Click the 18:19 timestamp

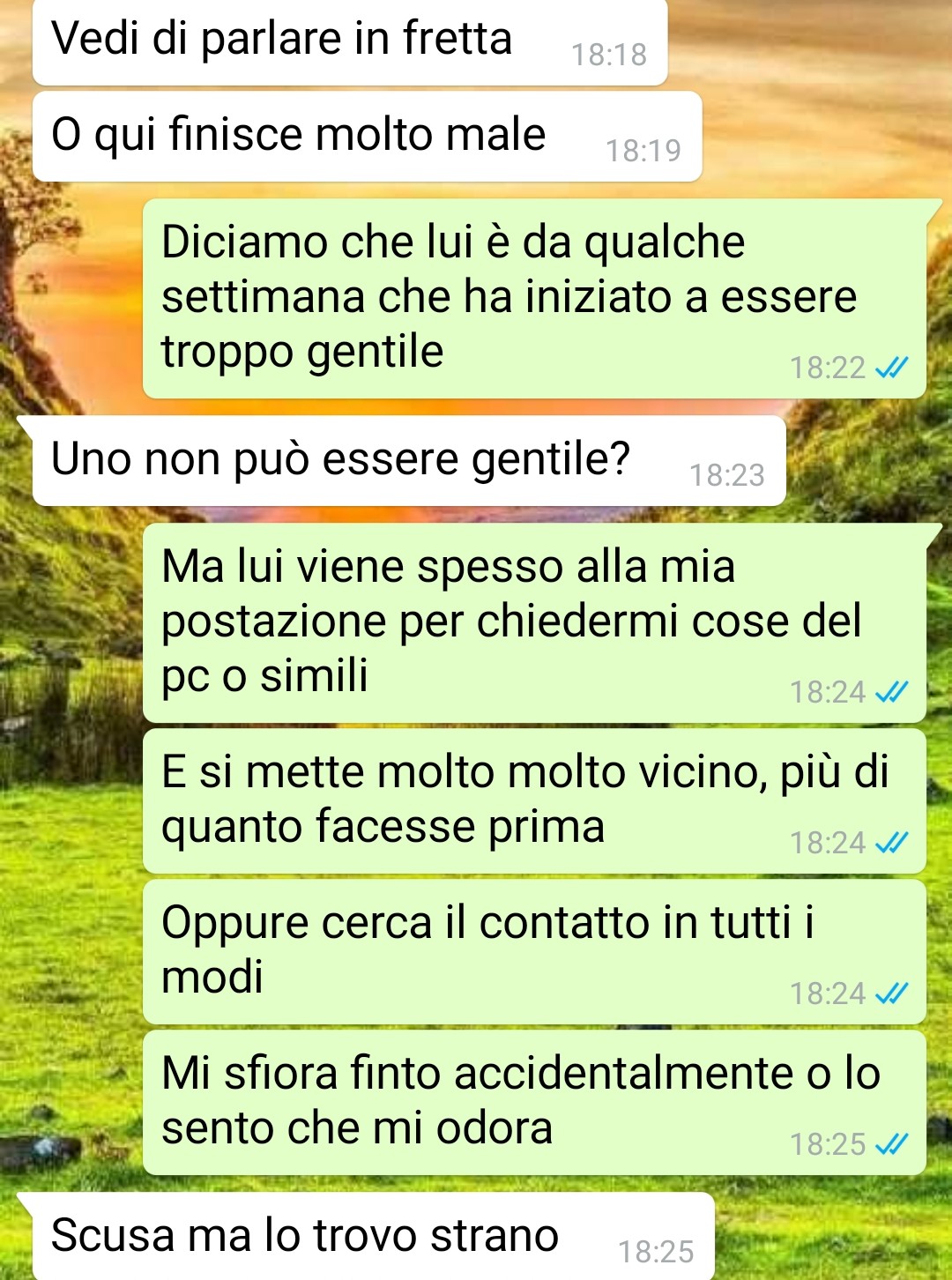pyautogui.click(x=643, y=151)
